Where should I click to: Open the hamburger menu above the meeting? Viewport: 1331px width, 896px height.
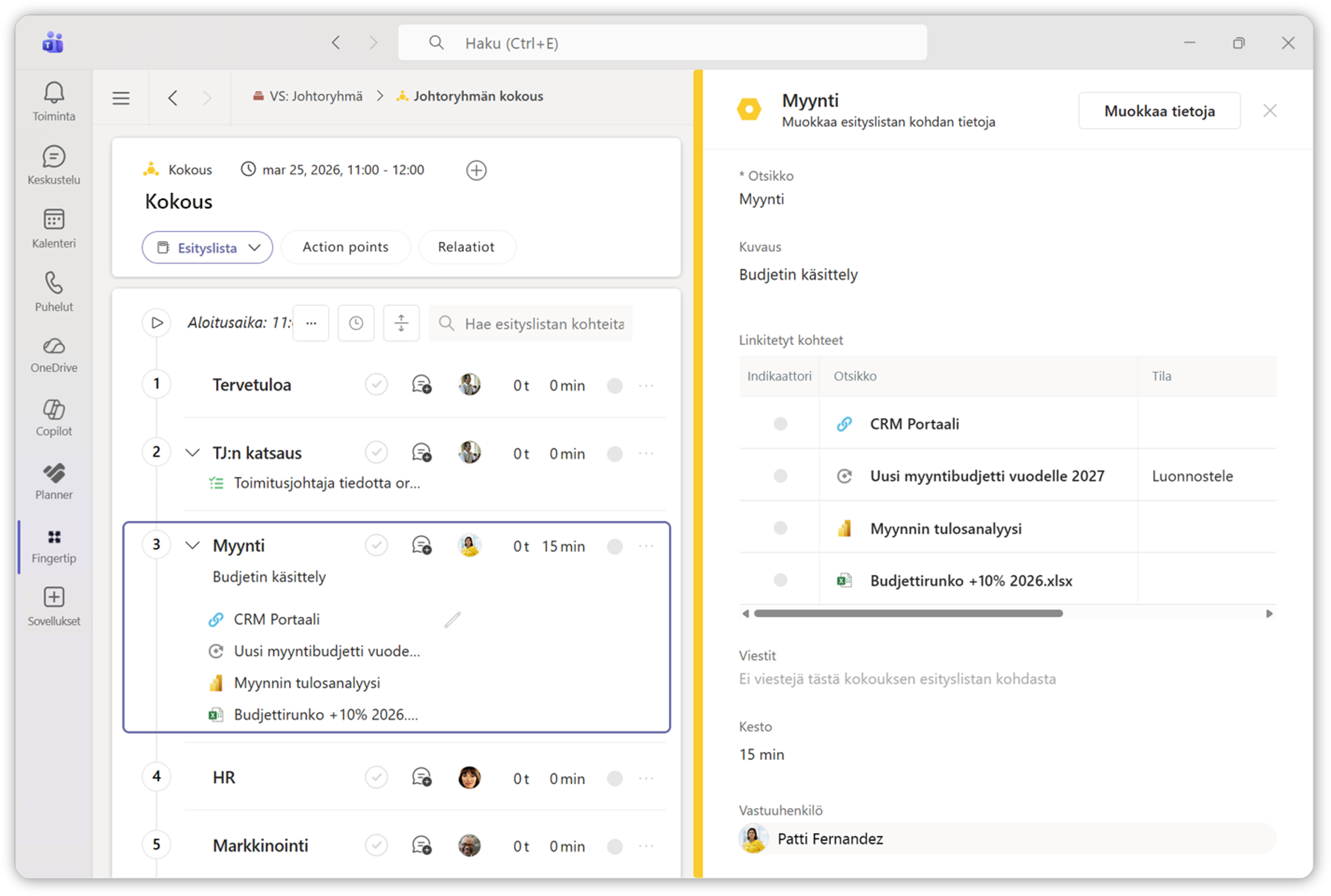pos(121,98)
